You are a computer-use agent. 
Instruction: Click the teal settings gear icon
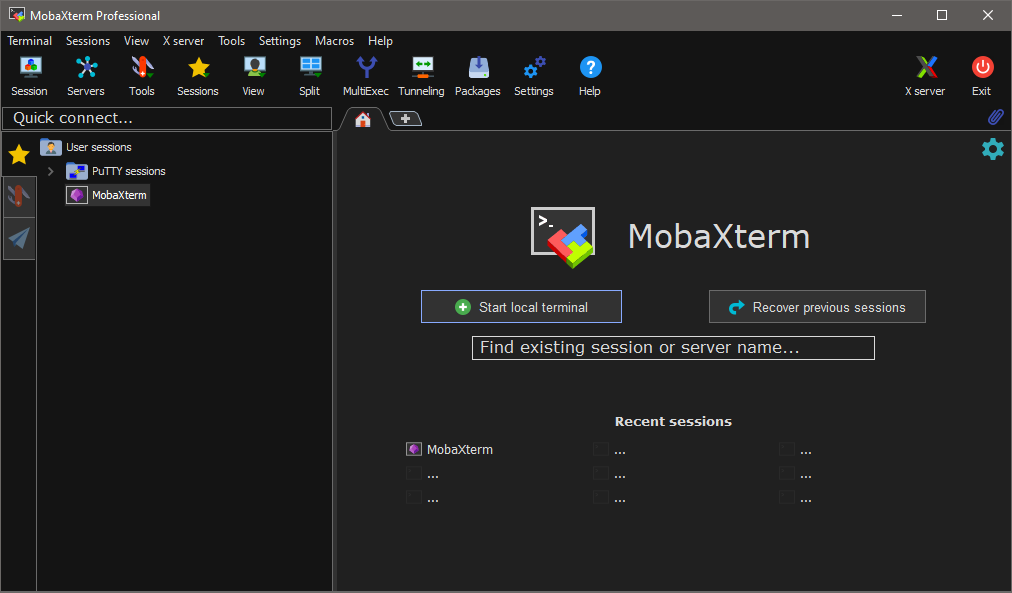tap(992, 149)
